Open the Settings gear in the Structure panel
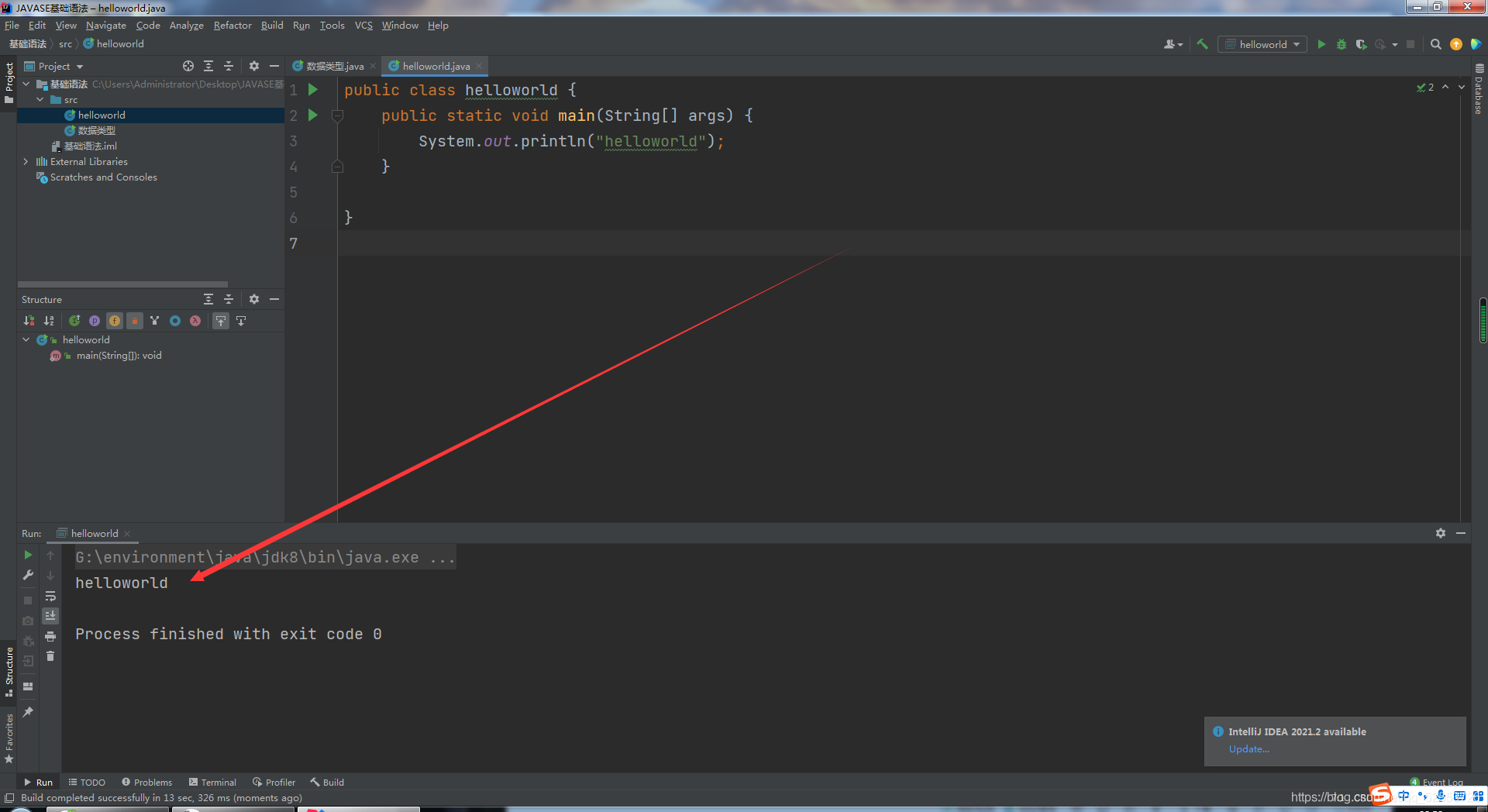 pos(253,299)
